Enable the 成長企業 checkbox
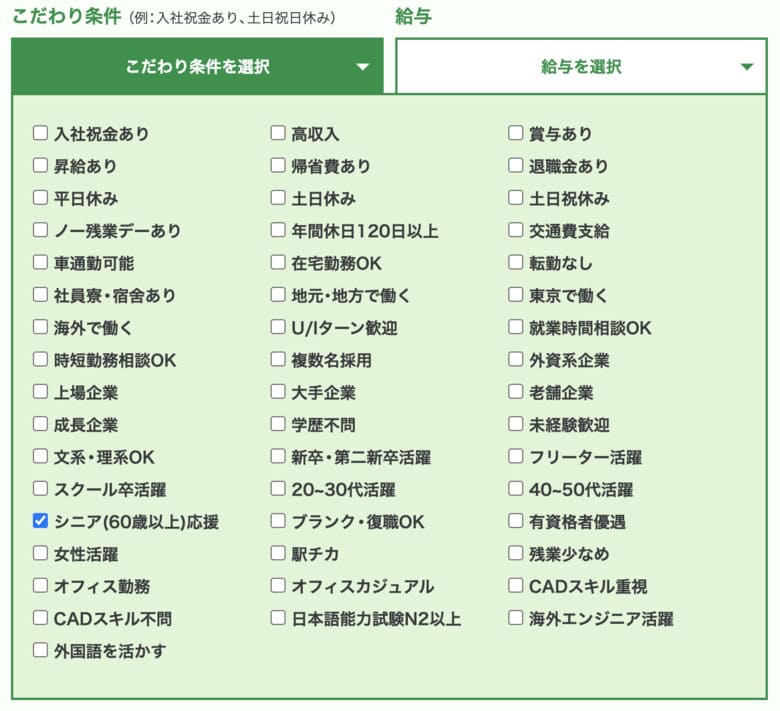This screenshot has width=780, height=711. pyautogui.click(x=40, y=424)
